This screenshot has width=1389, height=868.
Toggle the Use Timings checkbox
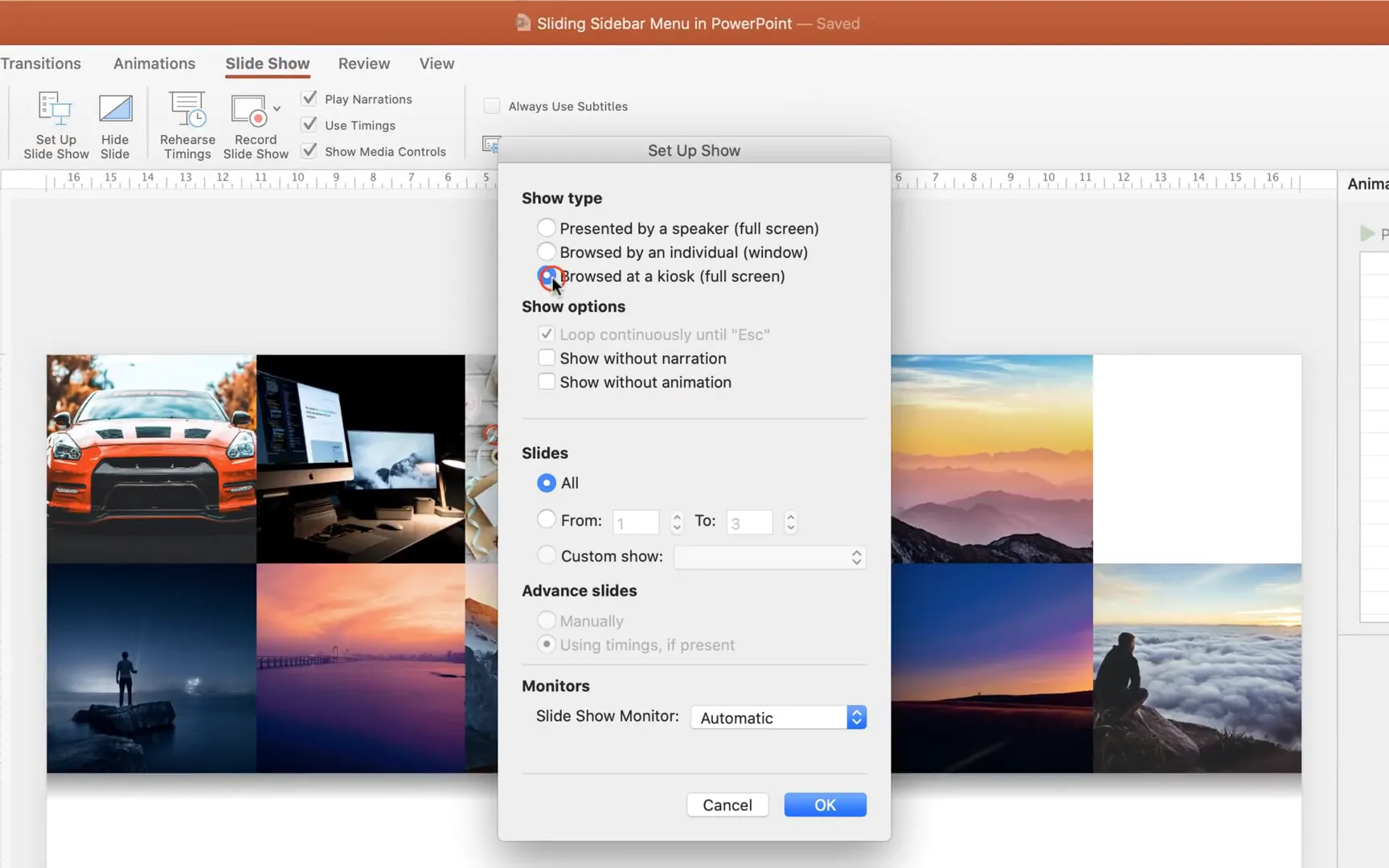coord(309,125)
